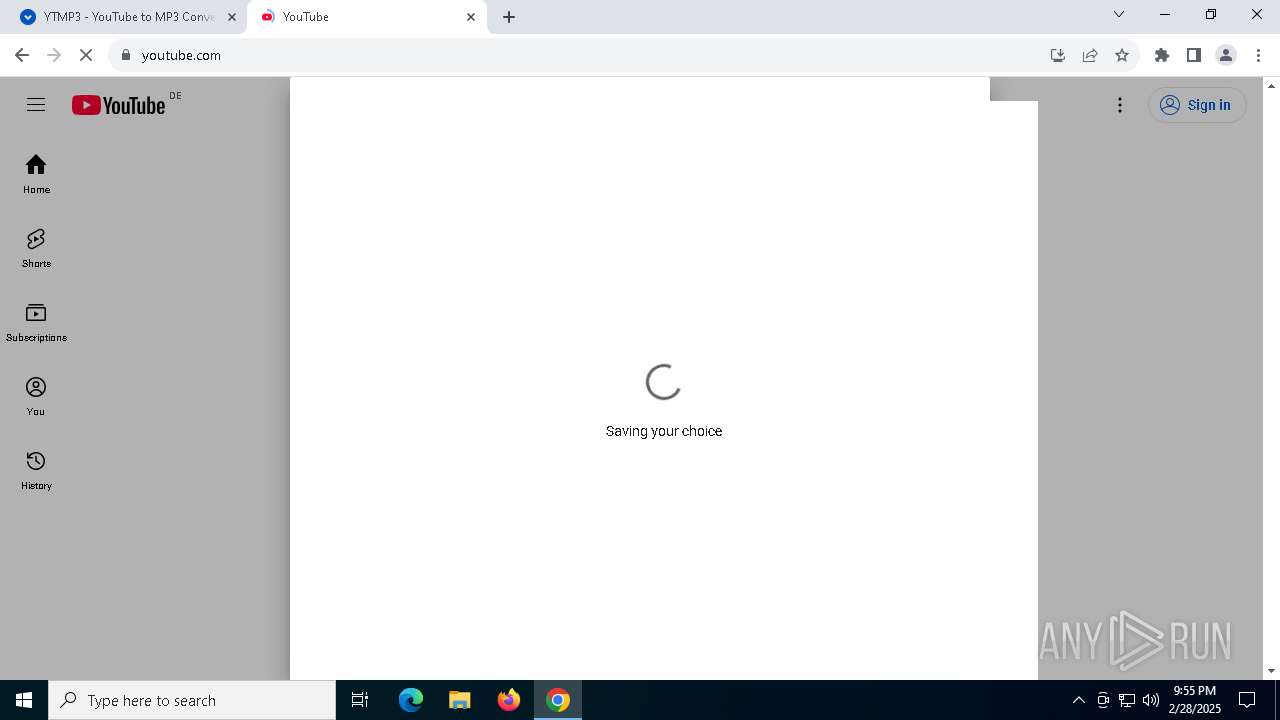Image resolution: width=1280 pixels, height=720 pixels.
Task: Click the Sign in button
Action: [1197, 105]
